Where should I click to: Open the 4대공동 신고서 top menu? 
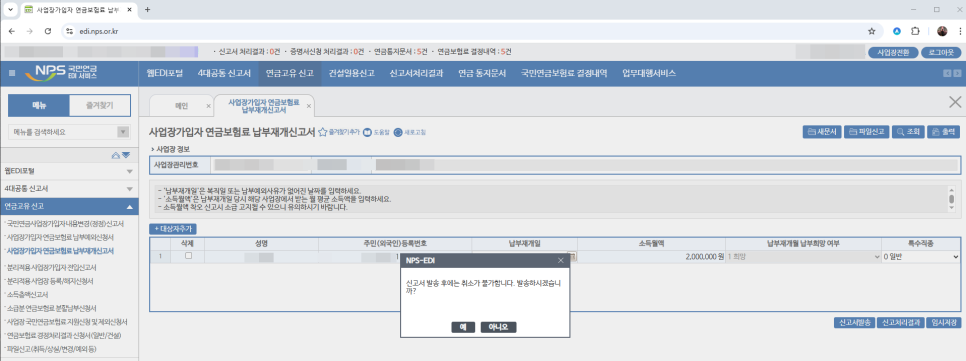click(224, 73)
